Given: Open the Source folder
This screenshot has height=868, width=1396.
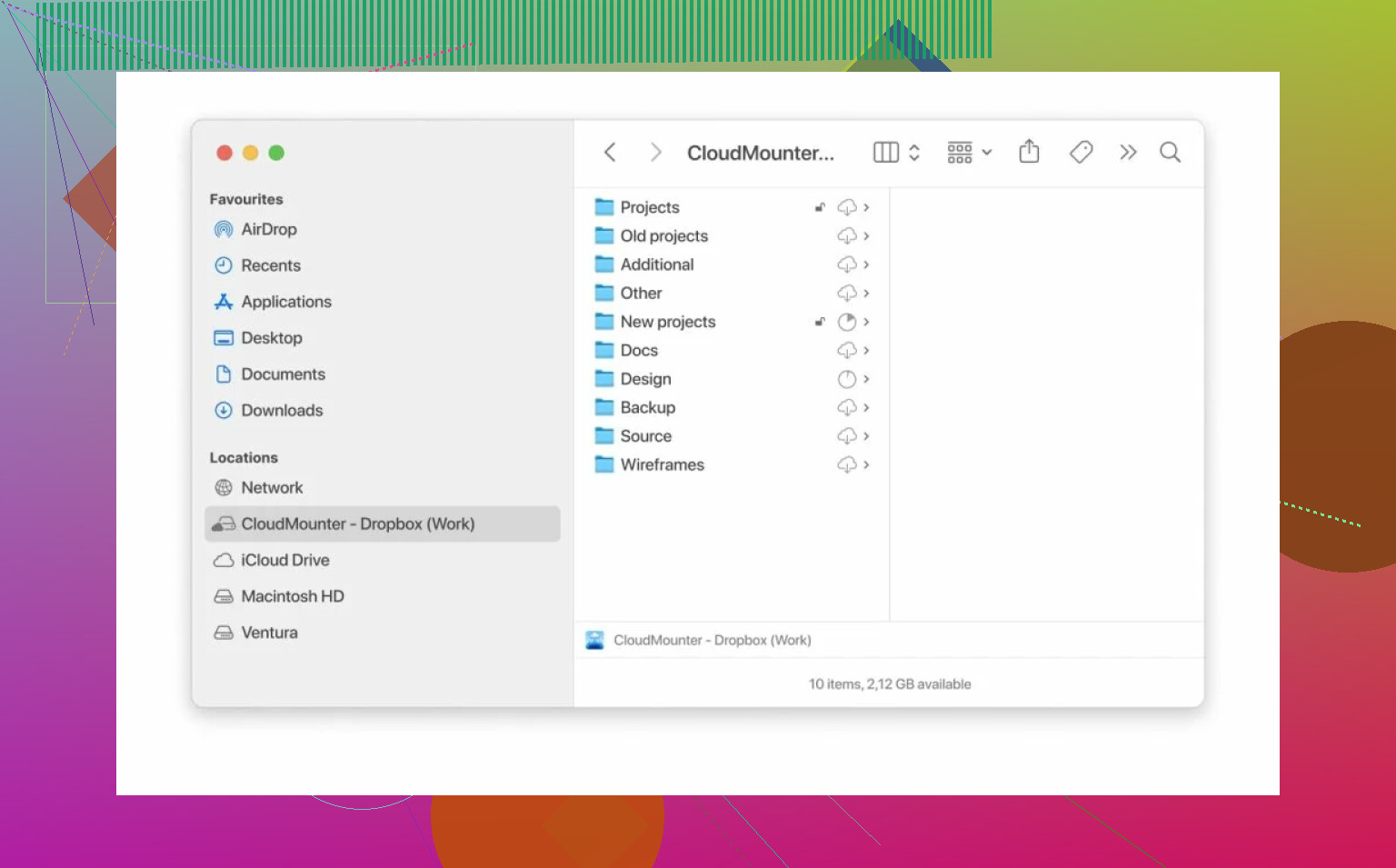Looking at the screenshot, I should pyautogui.click(x=645, y=436).
